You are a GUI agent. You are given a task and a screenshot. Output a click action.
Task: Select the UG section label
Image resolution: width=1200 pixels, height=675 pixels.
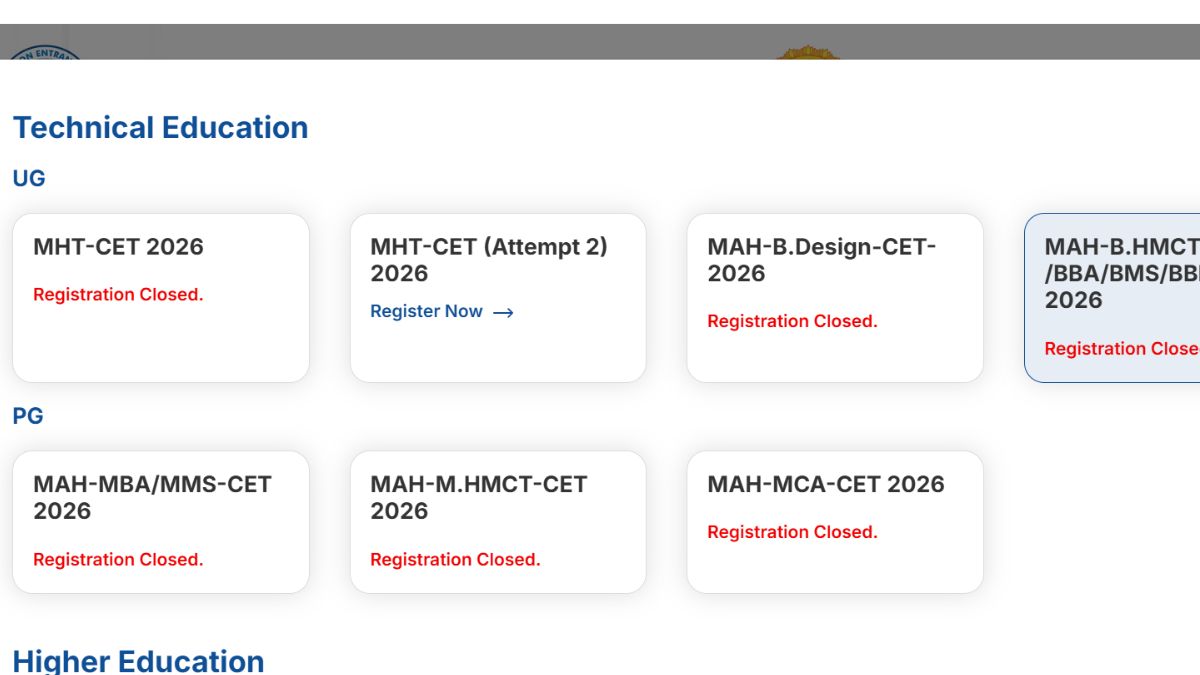click(x=29, y=179)
